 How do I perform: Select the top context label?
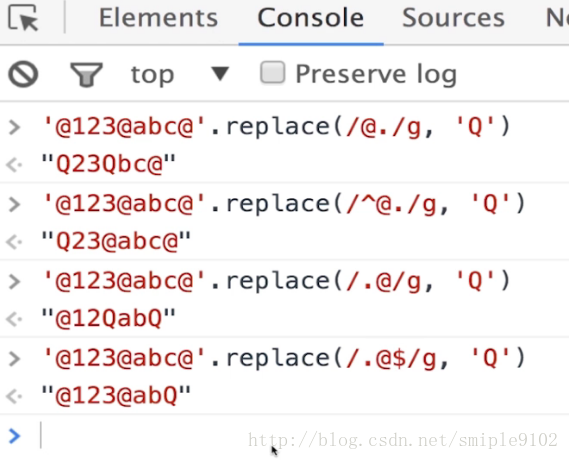(152, 75)
